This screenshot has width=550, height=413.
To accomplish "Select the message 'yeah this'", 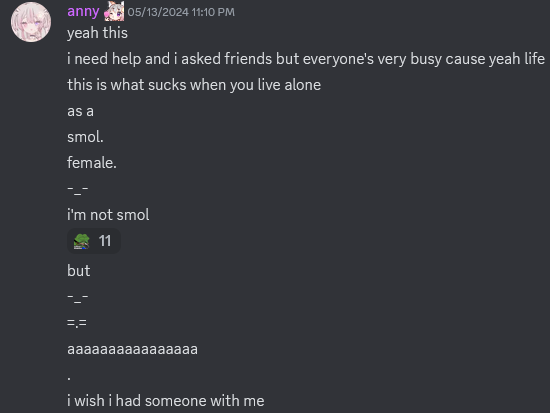I will pyautogui.click(x=98, y=33).
